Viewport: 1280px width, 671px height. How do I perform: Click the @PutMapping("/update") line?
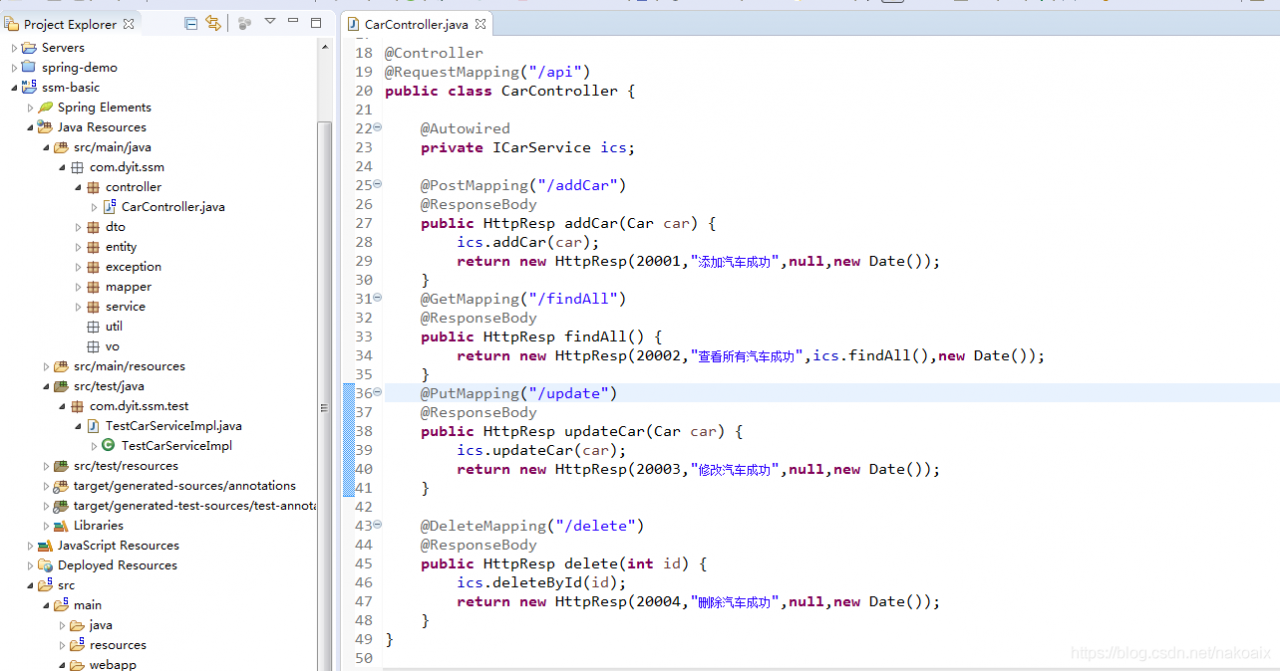pyautogui.click(x=518, y=393)
